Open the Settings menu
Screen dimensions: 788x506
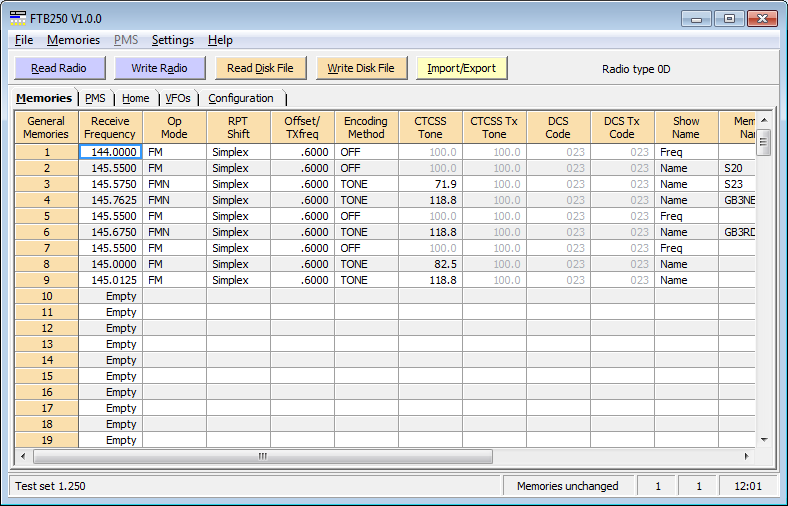(x=172, y=40)
